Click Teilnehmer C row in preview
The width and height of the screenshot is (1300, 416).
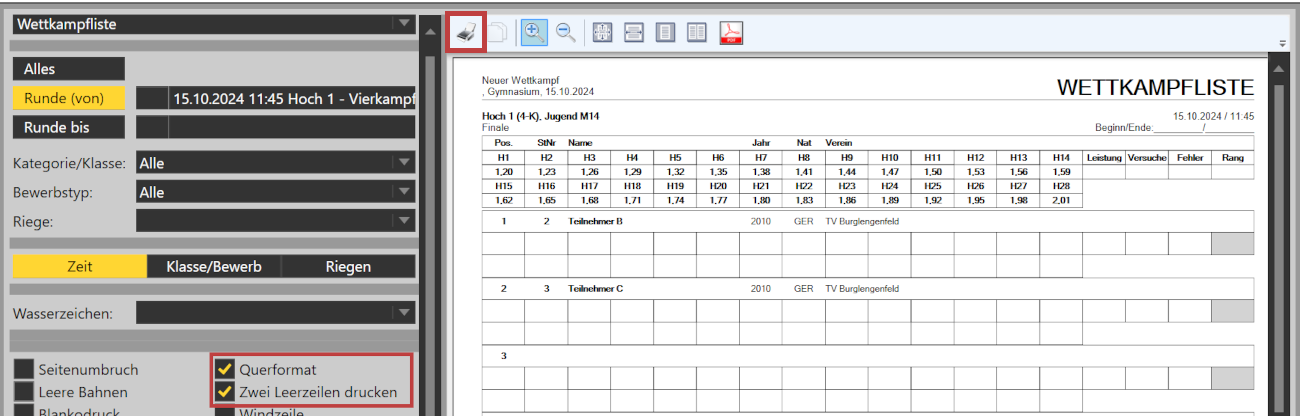click(x=867, y=288)
